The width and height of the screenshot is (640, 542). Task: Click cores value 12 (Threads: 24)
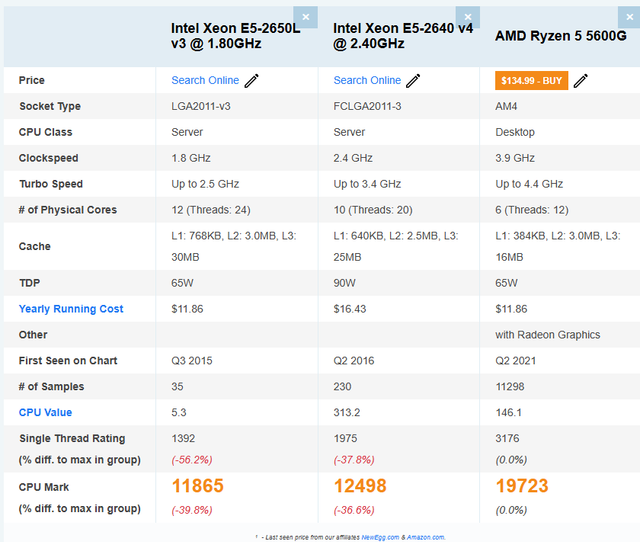[x=211, y=210]
